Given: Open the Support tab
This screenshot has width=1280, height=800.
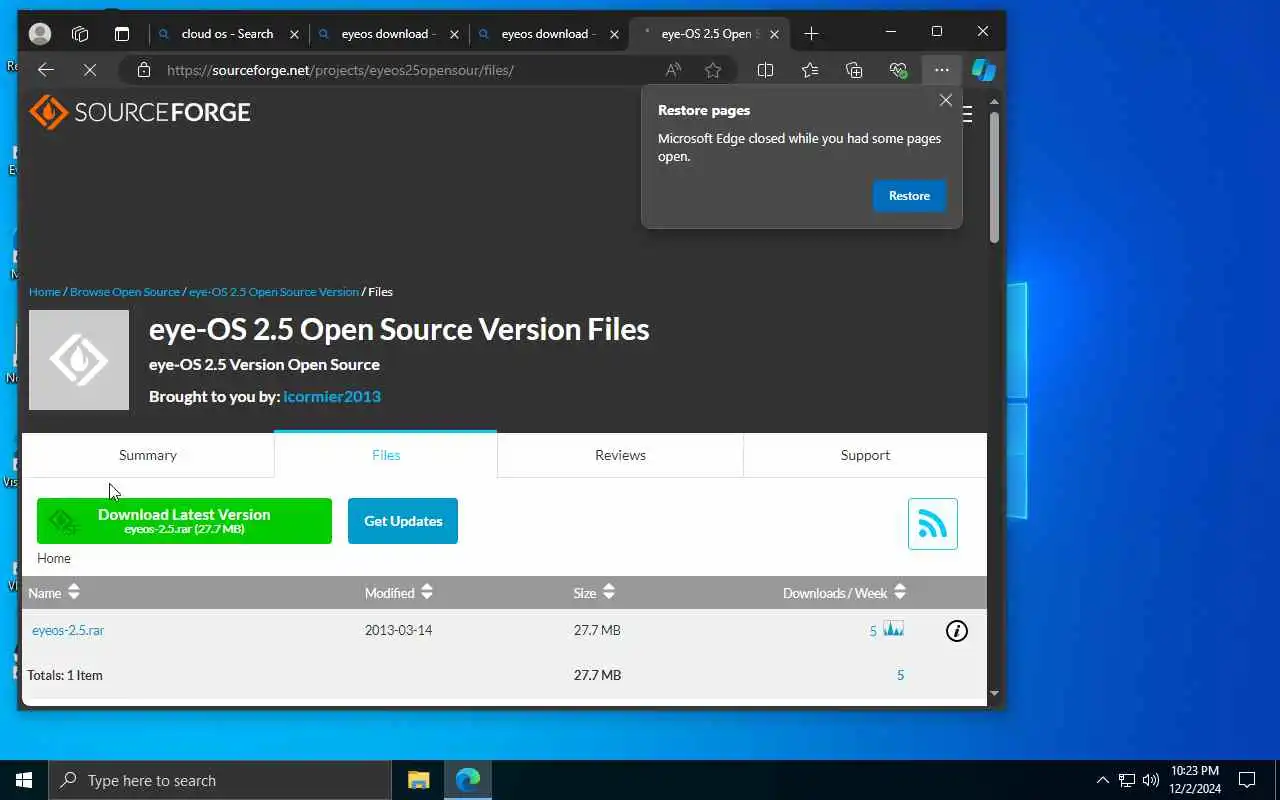Looking at the screenshot, I should [865, 455].
